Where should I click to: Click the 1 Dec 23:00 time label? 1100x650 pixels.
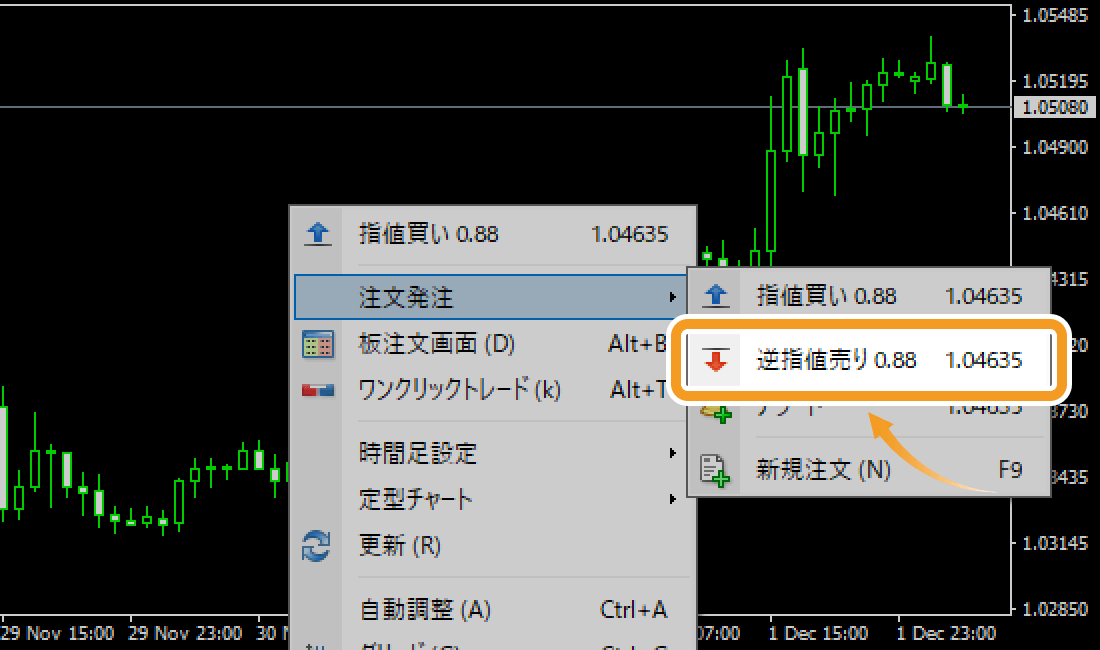click(x=946, y=634)
